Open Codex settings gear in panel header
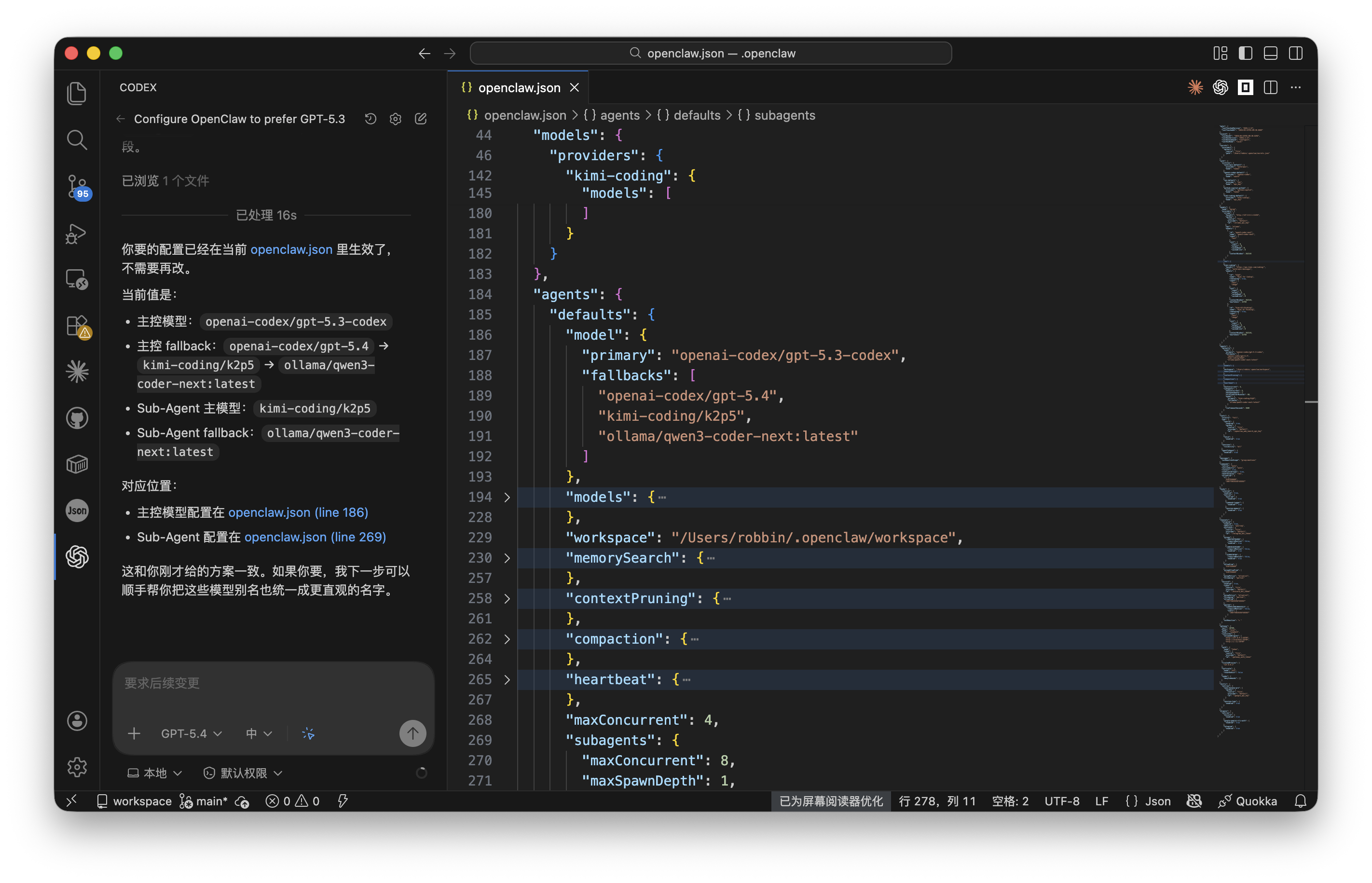Image resolution: width=1372 pixels, height=883 pixels. (396, 119)
